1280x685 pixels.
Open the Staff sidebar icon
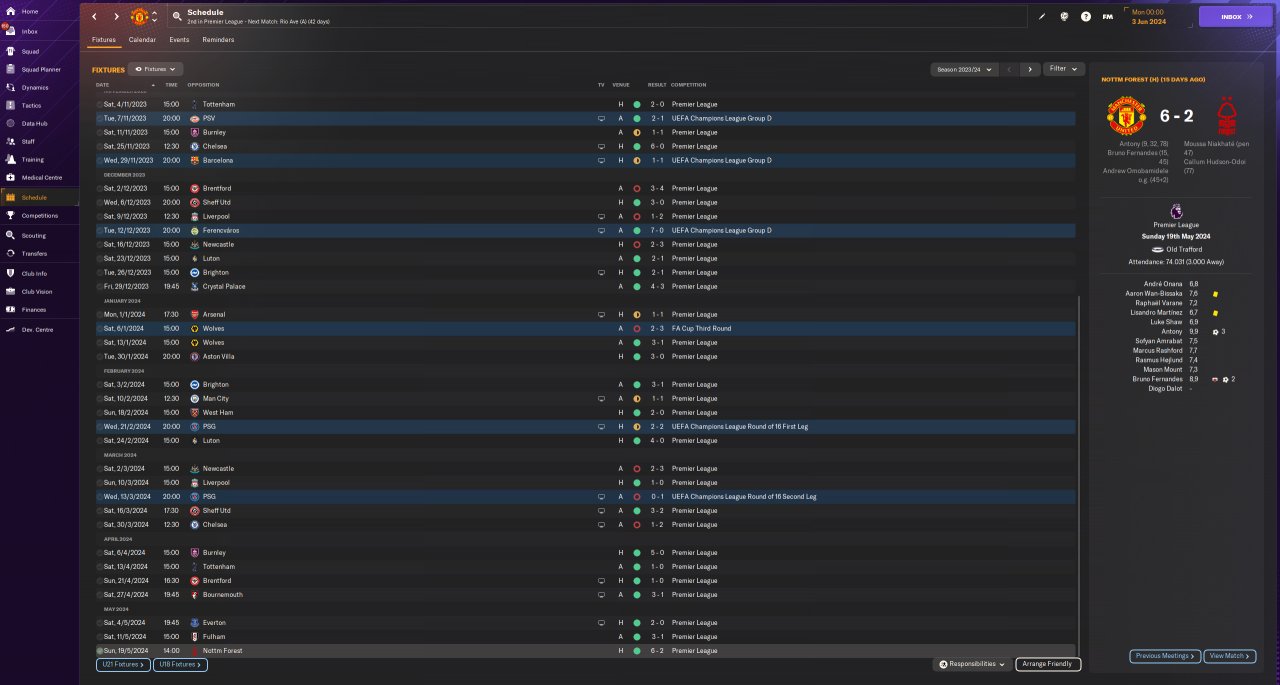click(10, 141)
